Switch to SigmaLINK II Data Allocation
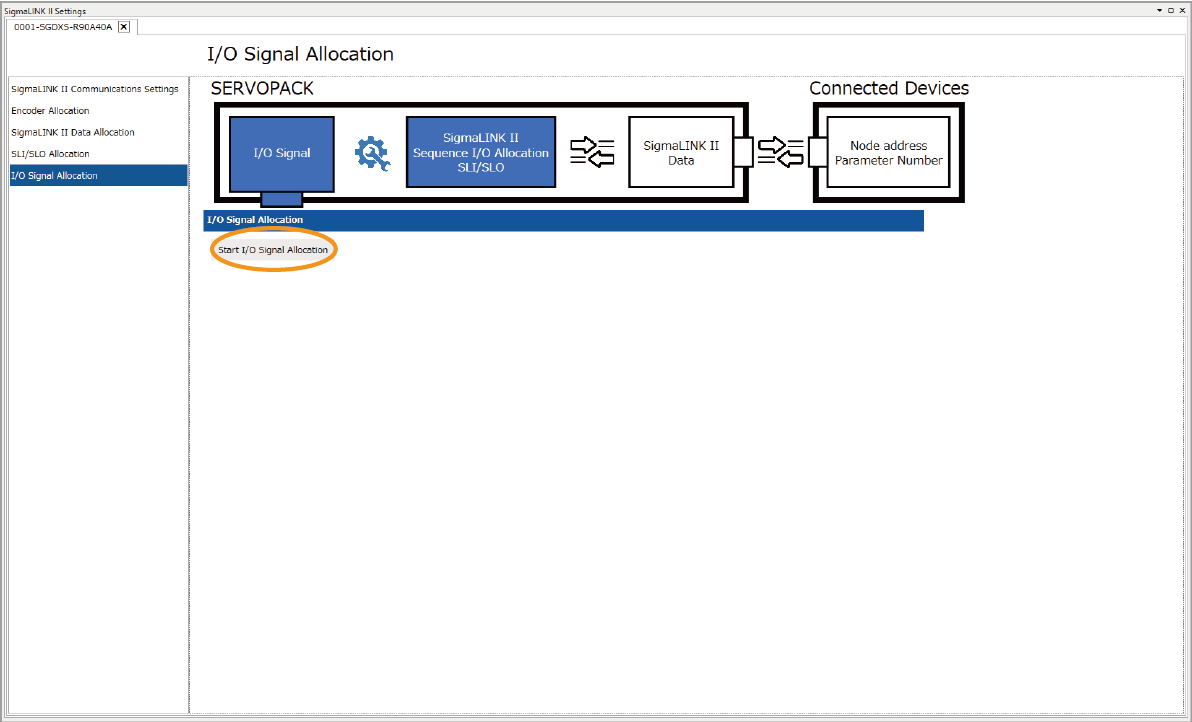Screen dimensions: 1192x722 72,132
